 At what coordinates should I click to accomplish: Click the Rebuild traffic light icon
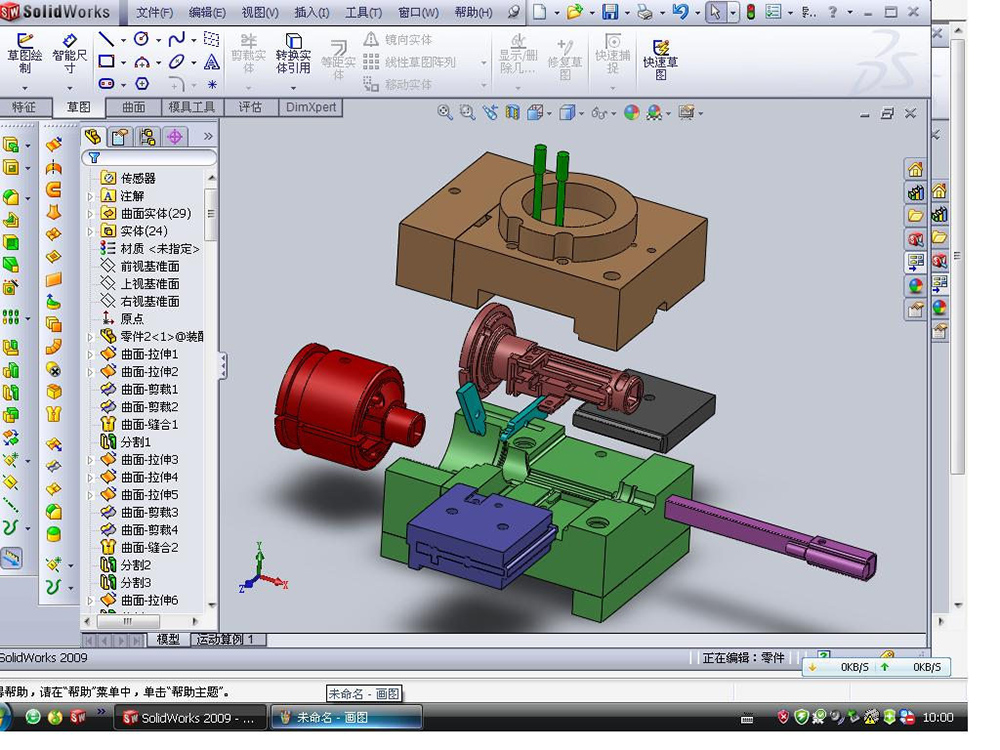pyautogui.click(x=751, y=11)
